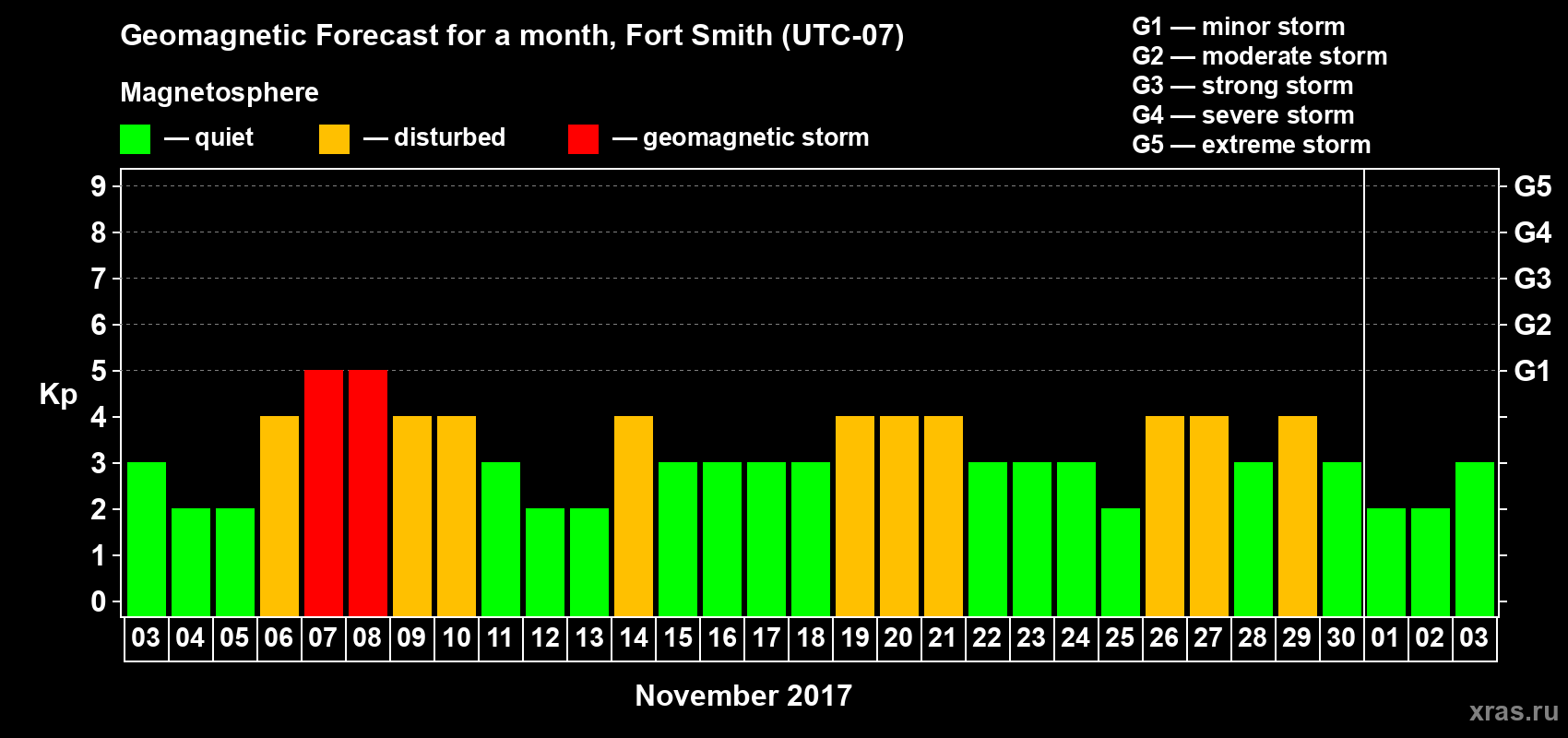Click the orange disturbed legend swatch
Image resolution: width=1568 pixels, height=738 pixels.
[x=334, y=139]
